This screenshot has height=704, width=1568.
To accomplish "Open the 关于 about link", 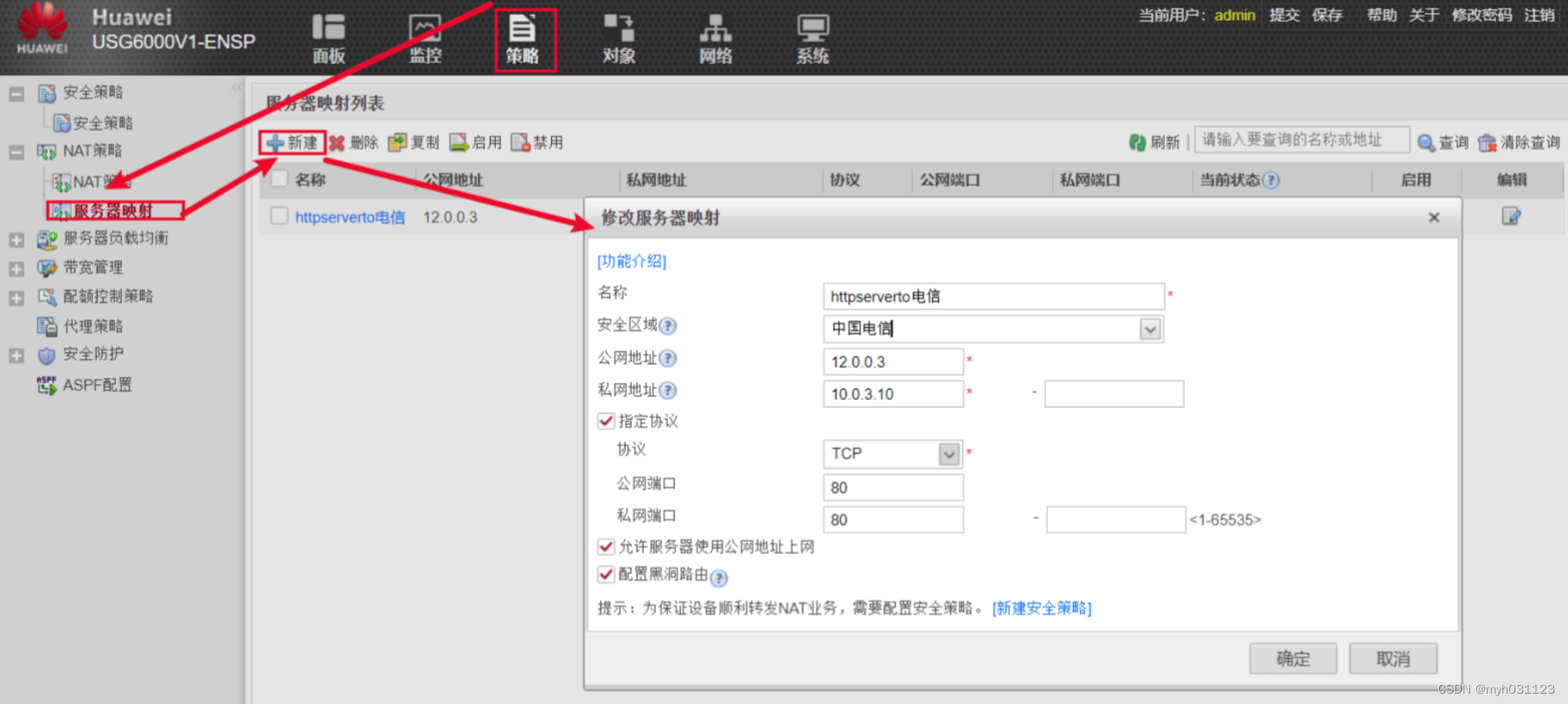I will pyautogui.click(x=1423, y=15).
